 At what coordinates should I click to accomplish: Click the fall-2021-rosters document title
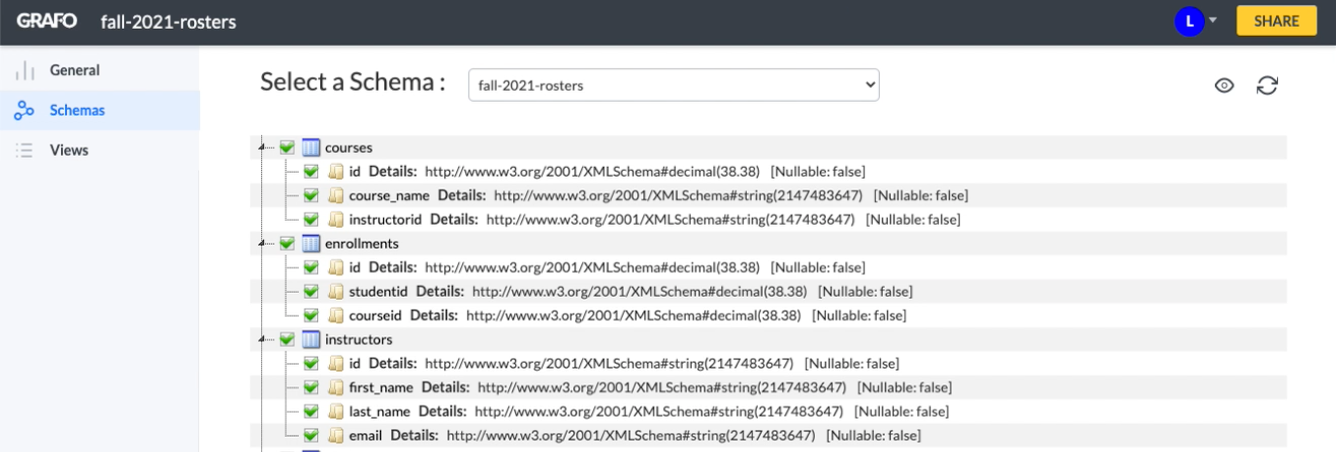click(x=169, y=21)
